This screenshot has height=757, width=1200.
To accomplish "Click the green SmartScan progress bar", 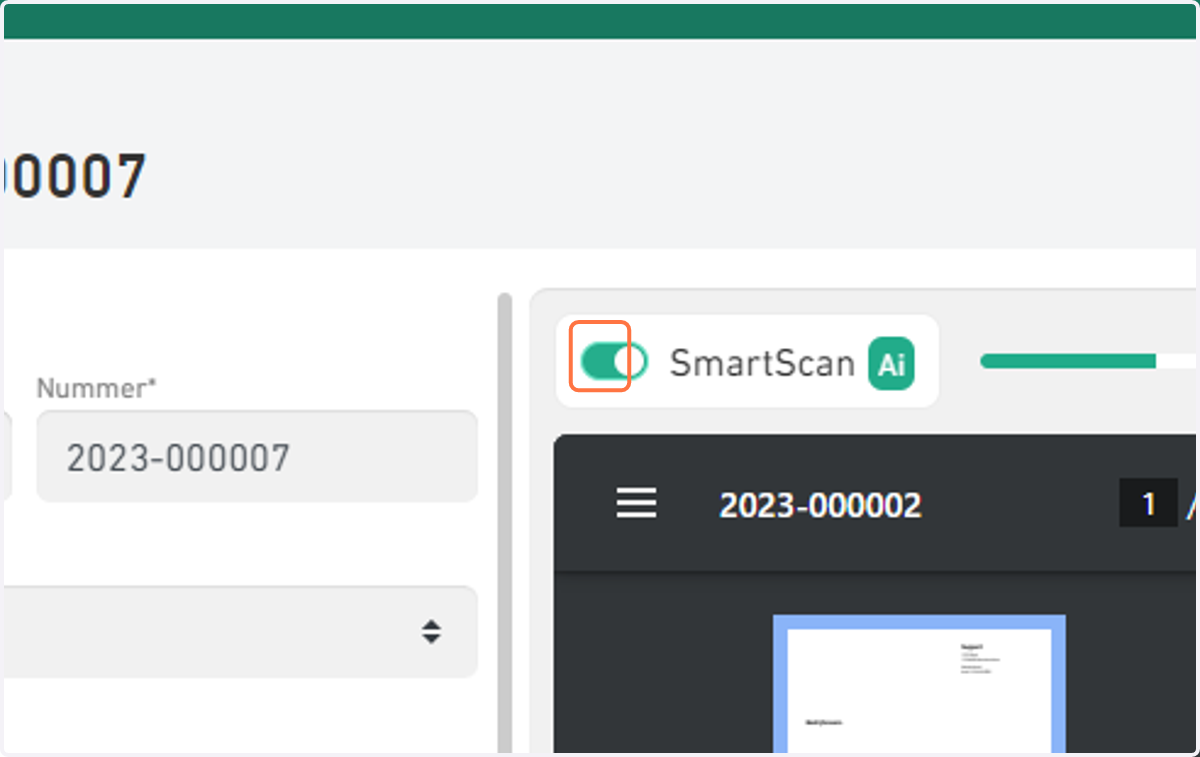I will tap(1088, 361).
